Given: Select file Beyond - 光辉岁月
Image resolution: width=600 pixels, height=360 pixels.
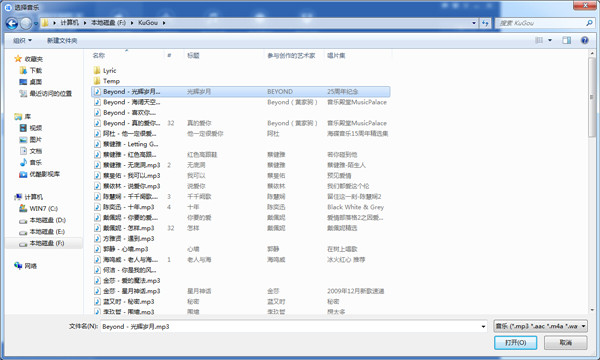Looking at the screenshot, I should pos(241,91).
